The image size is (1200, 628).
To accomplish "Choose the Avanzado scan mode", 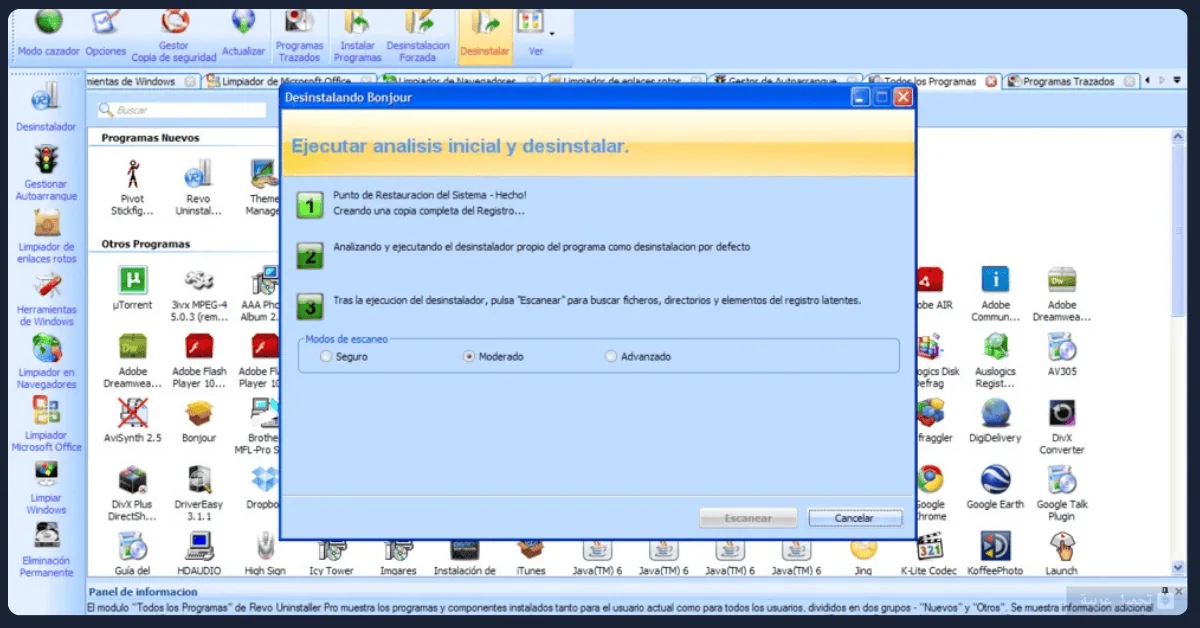I will tap(638, 356).
